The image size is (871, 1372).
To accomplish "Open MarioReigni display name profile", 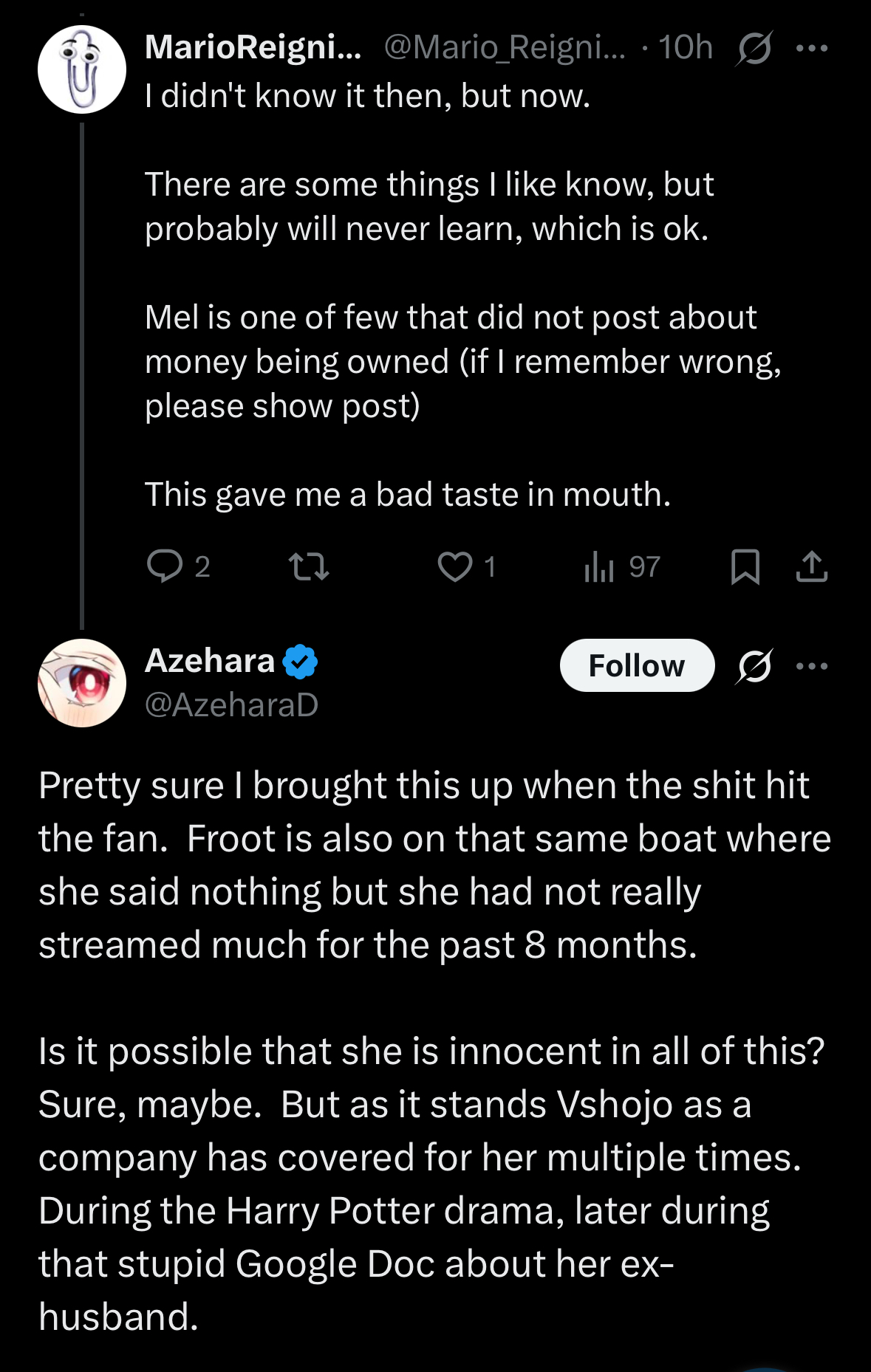I will [x=253, y=47].
